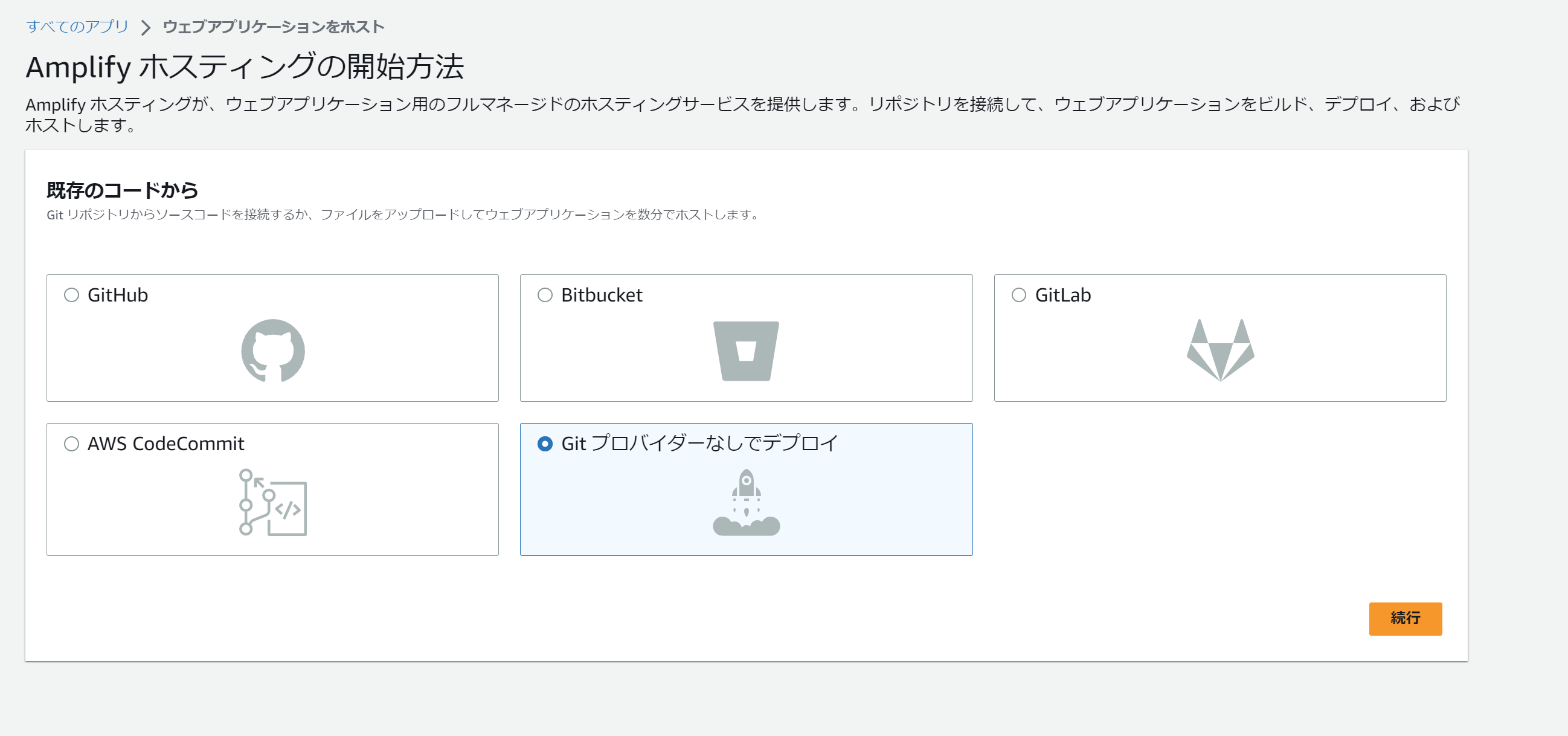Select the Bitbucket radio button
The height and width of the screenshot is (736, 1568).
(x=545, y=295)
